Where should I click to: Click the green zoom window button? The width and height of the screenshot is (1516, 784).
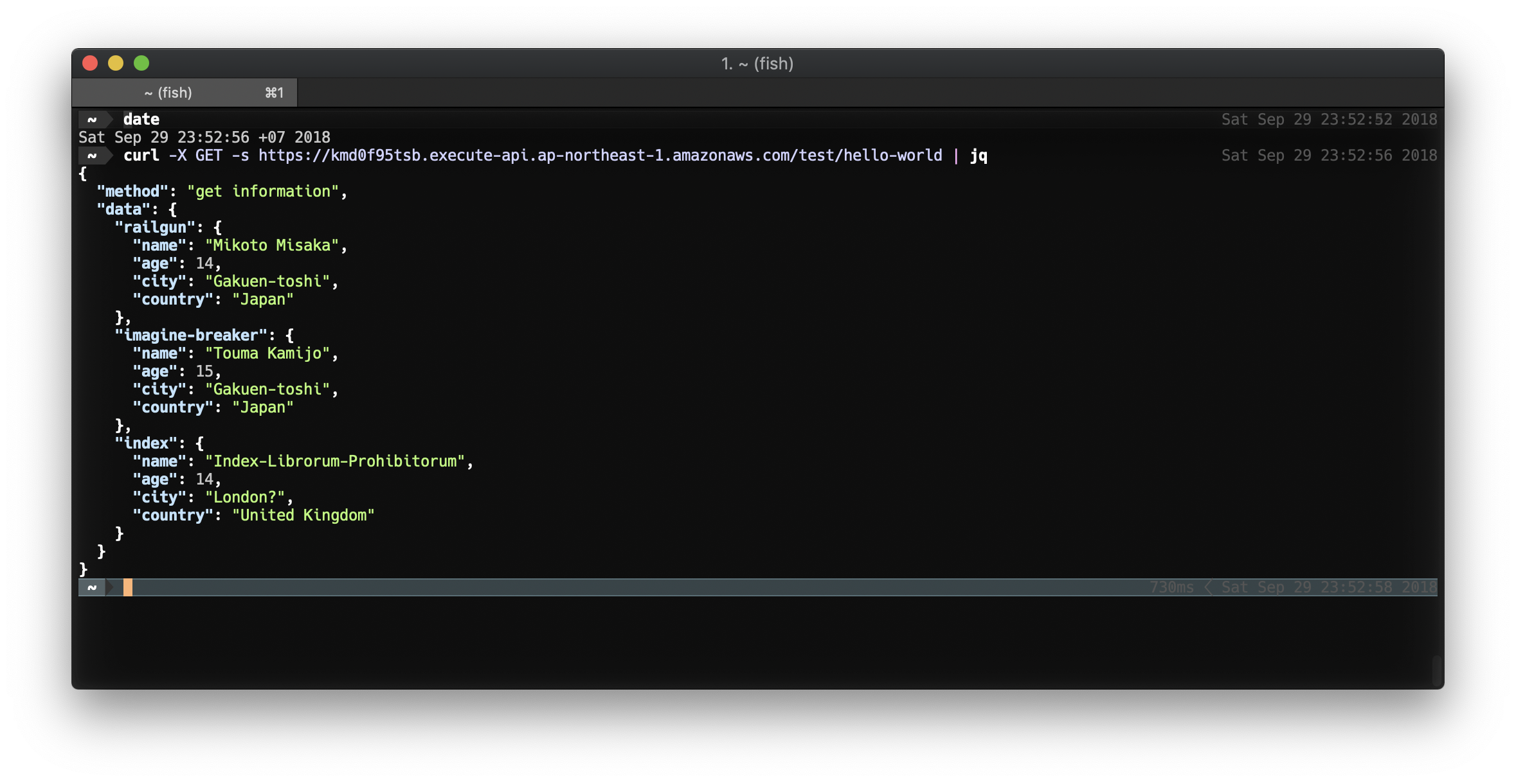pyautogui.click(x=141, y=63)
